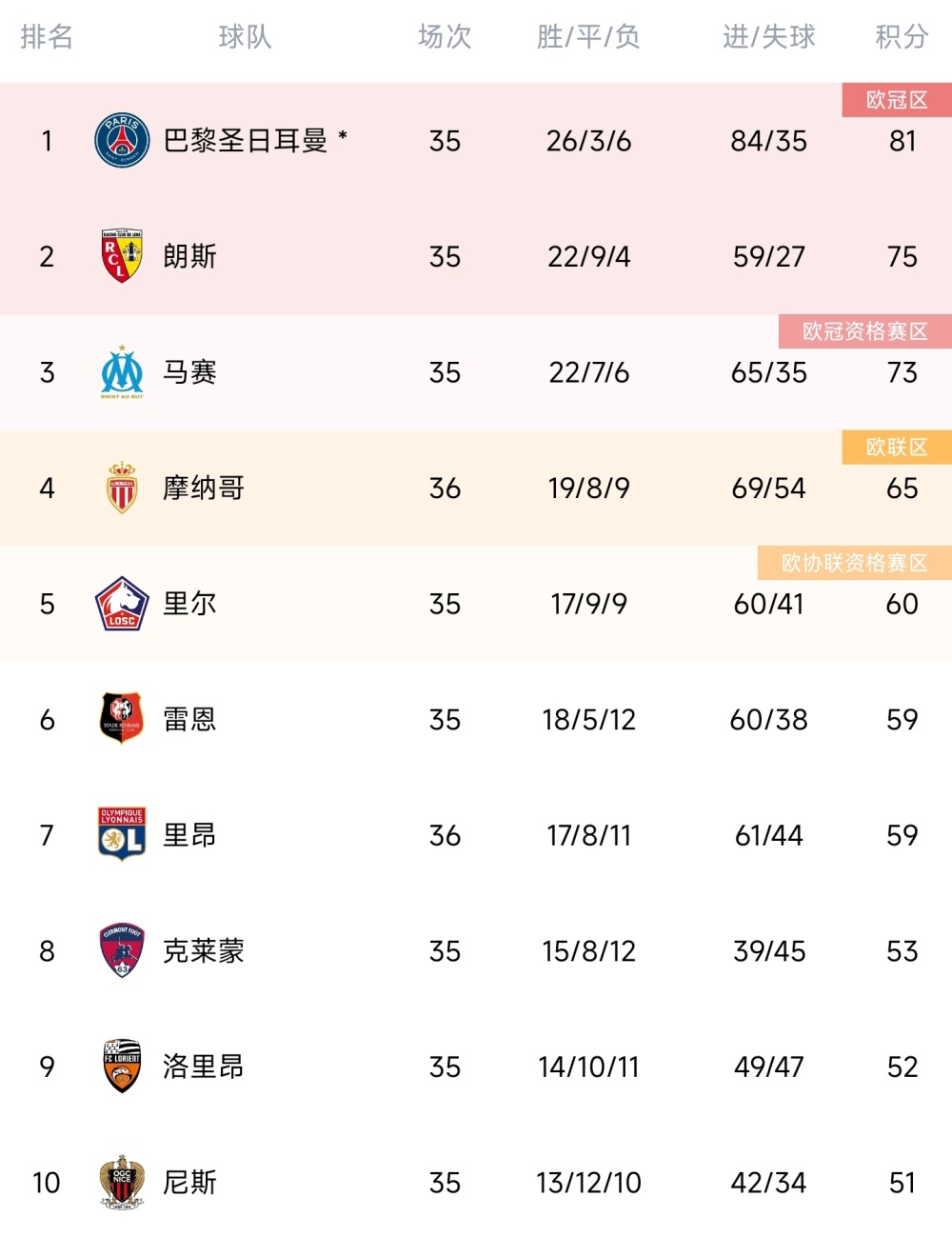Click the FC Lorient club crest
Screen dimensions: 952x1237
point(122,1066)
